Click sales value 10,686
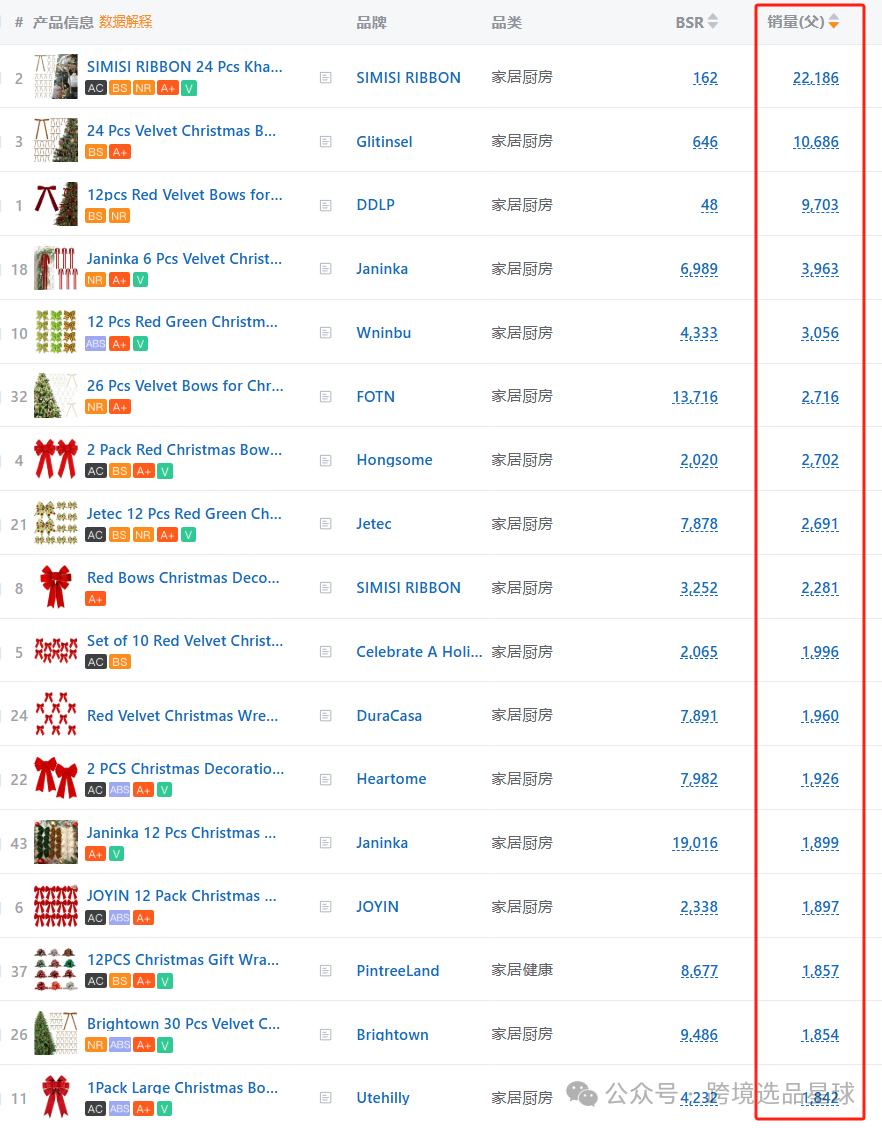 point(816,142)
